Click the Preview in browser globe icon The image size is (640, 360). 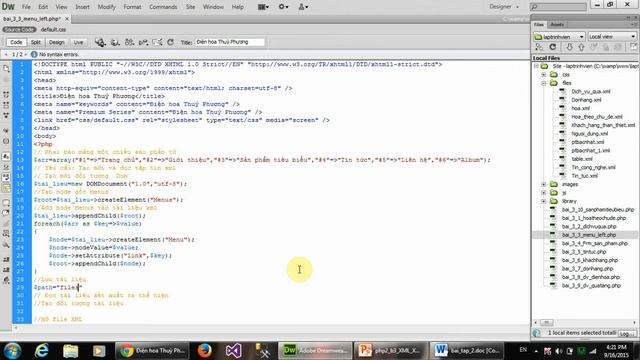100,42
